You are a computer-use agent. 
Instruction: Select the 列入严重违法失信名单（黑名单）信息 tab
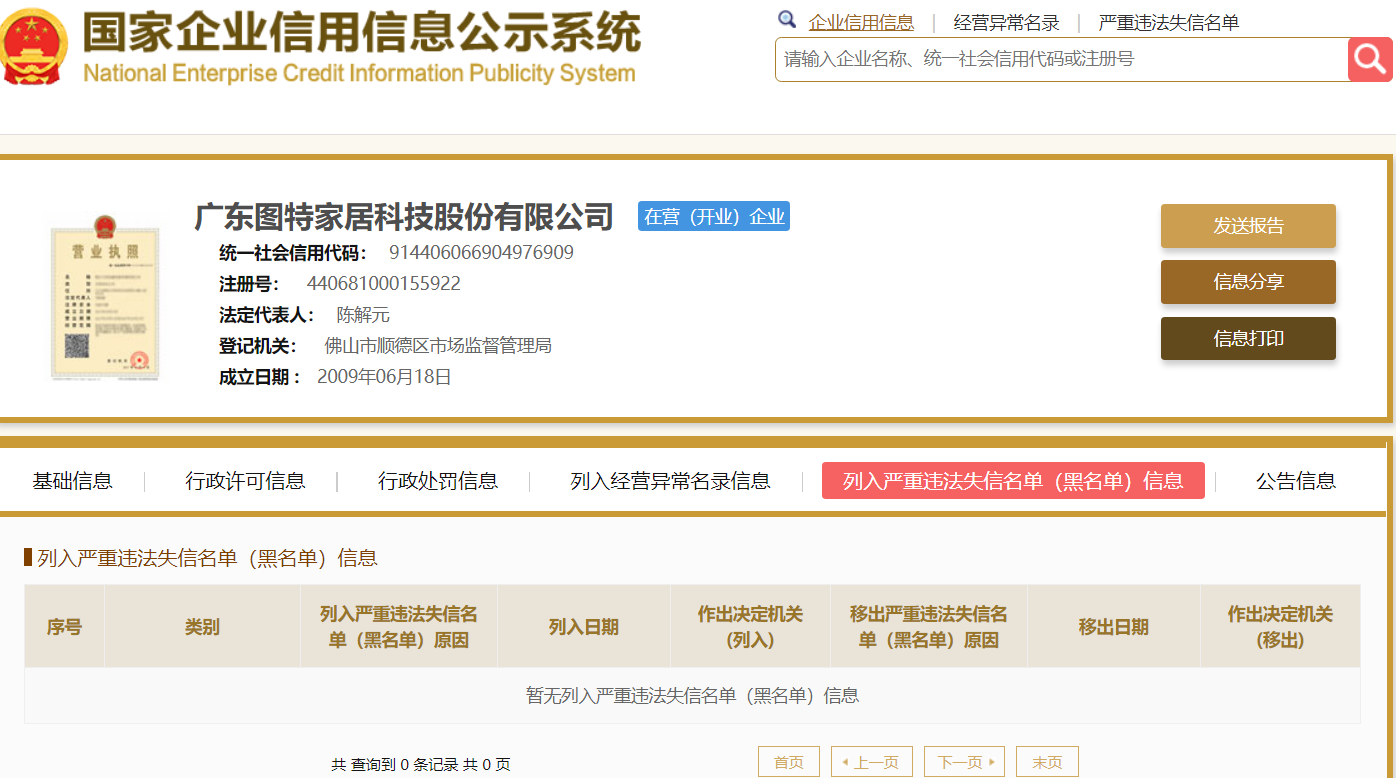(1013, 481)
